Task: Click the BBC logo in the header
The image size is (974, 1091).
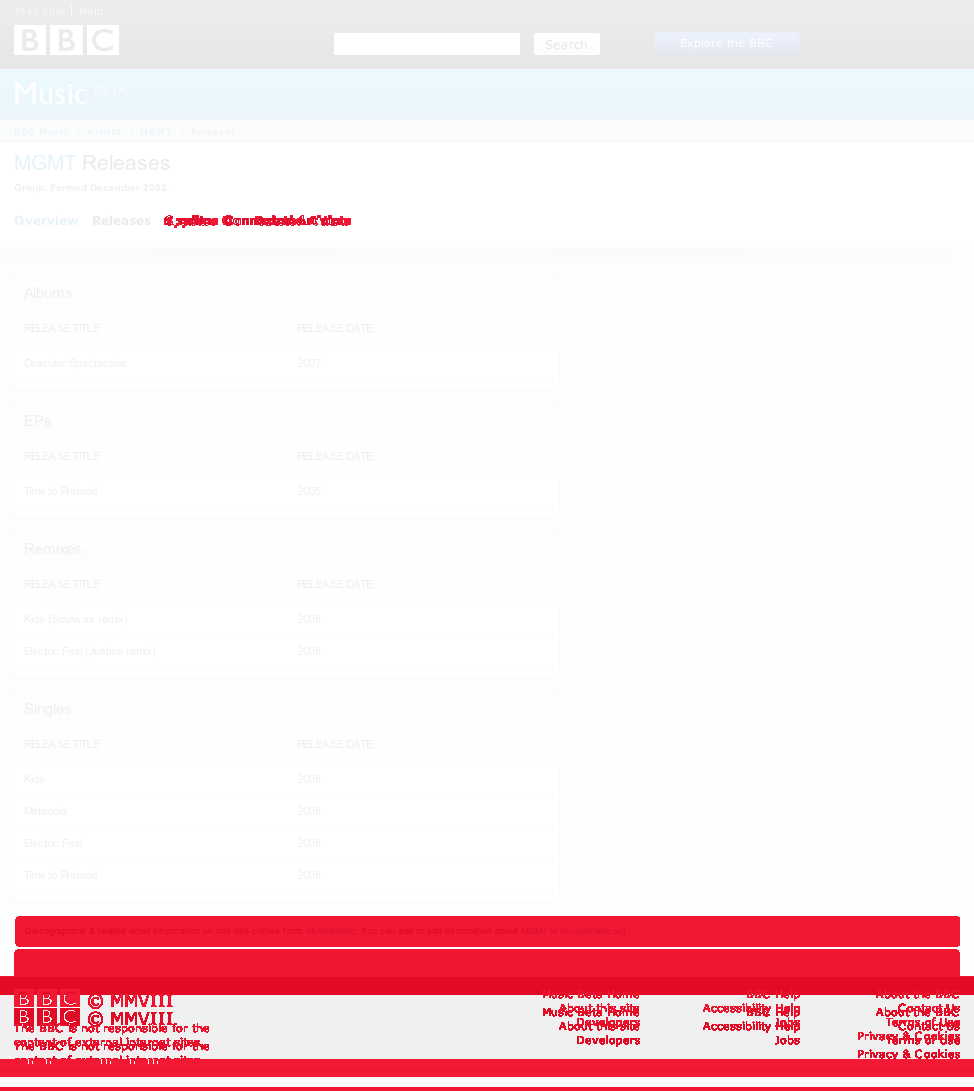Action: tap(66, 40)
